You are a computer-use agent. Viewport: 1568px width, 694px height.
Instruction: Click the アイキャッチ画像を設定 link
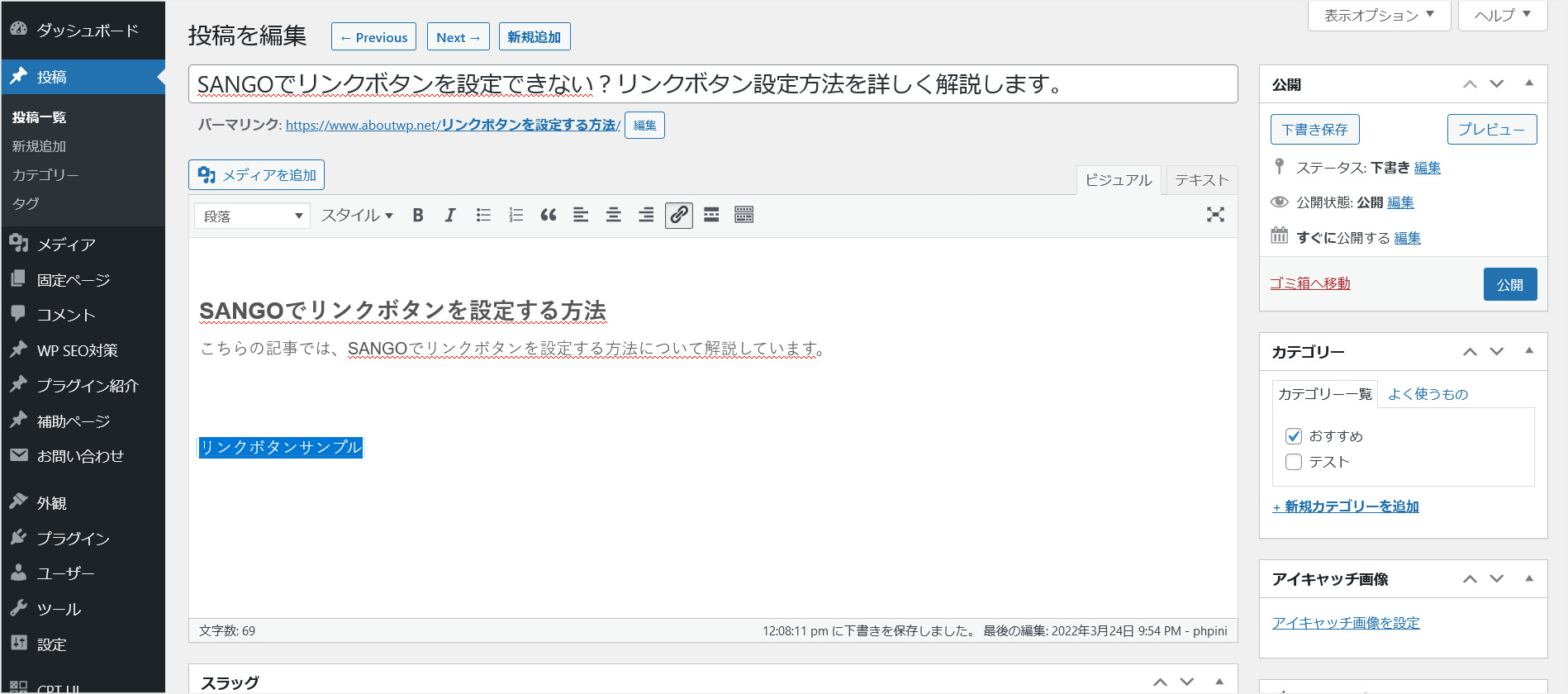coord(1346,623)
